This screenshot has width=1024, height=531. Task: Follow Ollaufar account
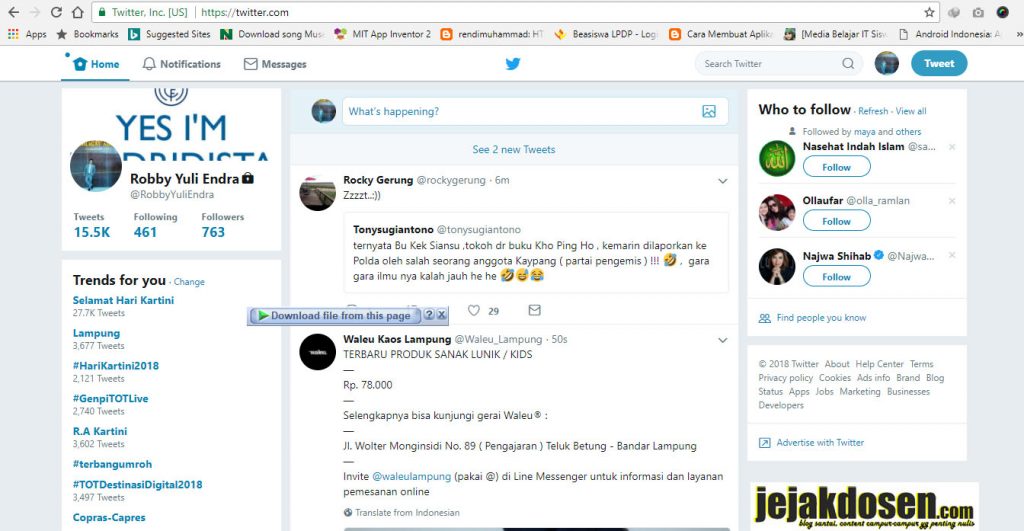click(x=837, y=221)
